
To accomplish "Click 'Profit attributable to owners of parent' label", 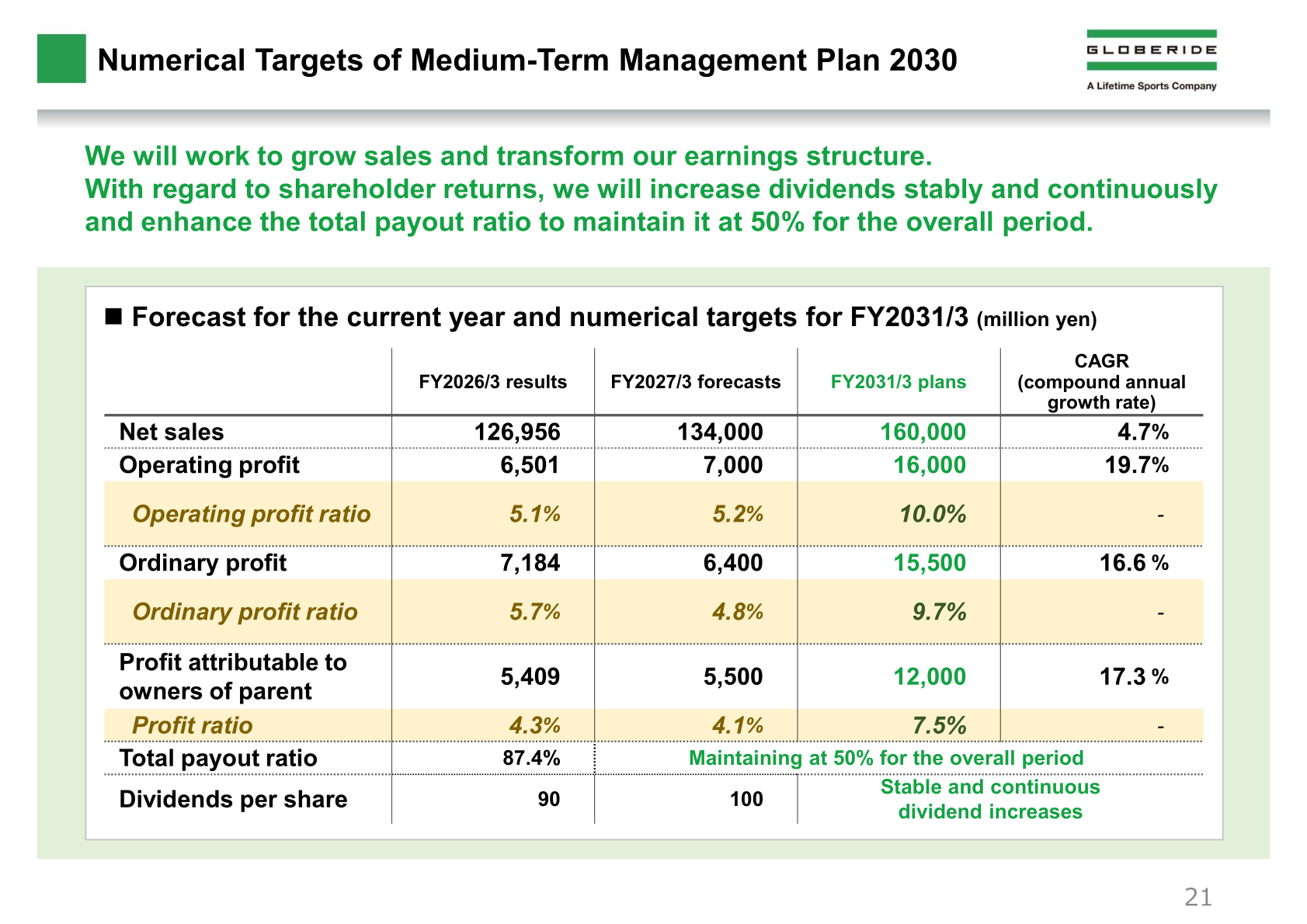I will (x=233, y=676).
